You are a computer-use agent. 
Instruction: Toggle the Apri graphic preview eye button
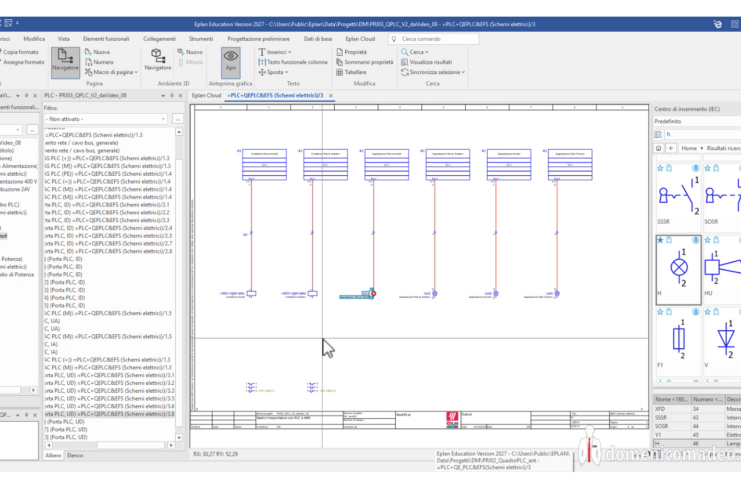tap(231, 62)
